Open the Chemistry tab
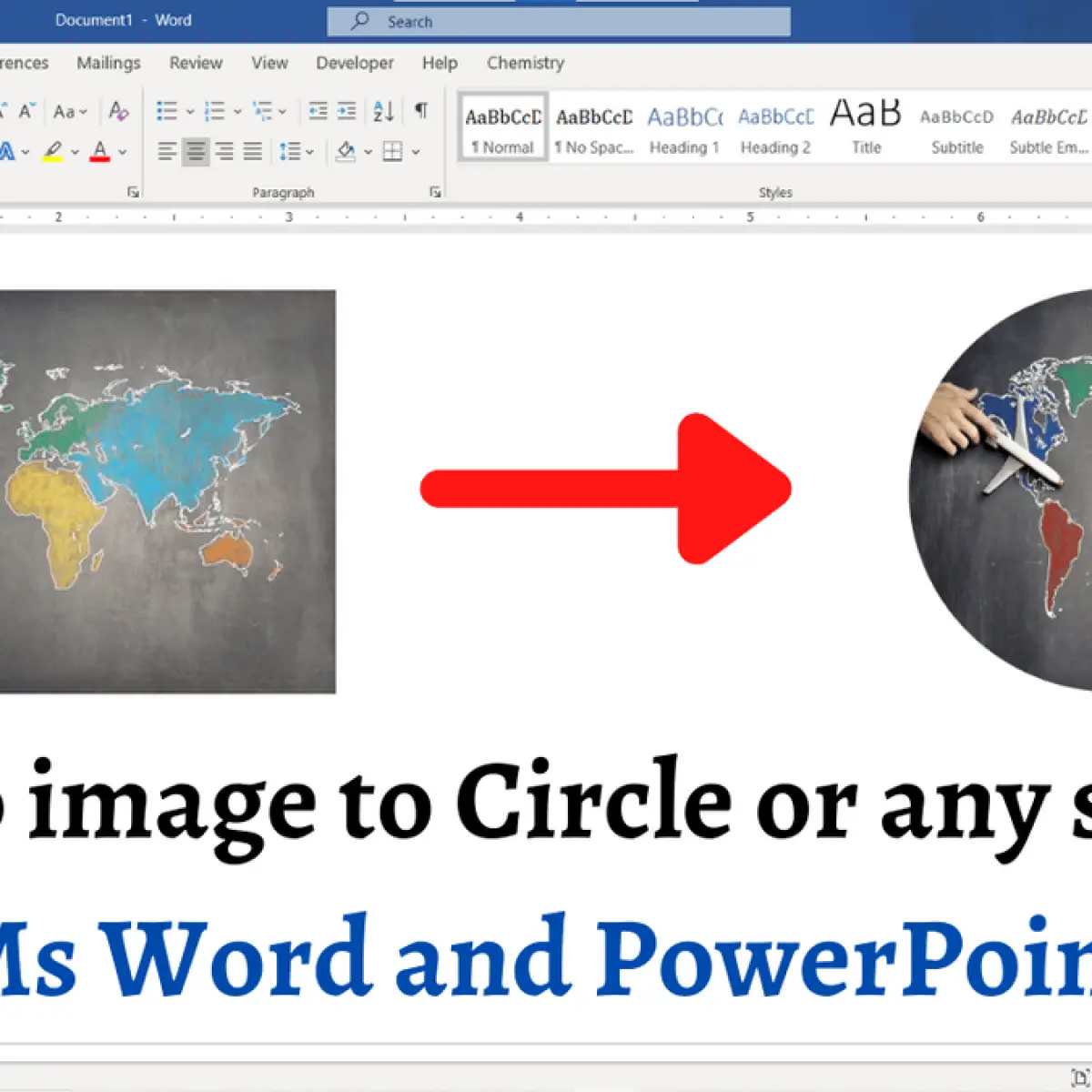1092x1092 pixels. pos(525,63)
